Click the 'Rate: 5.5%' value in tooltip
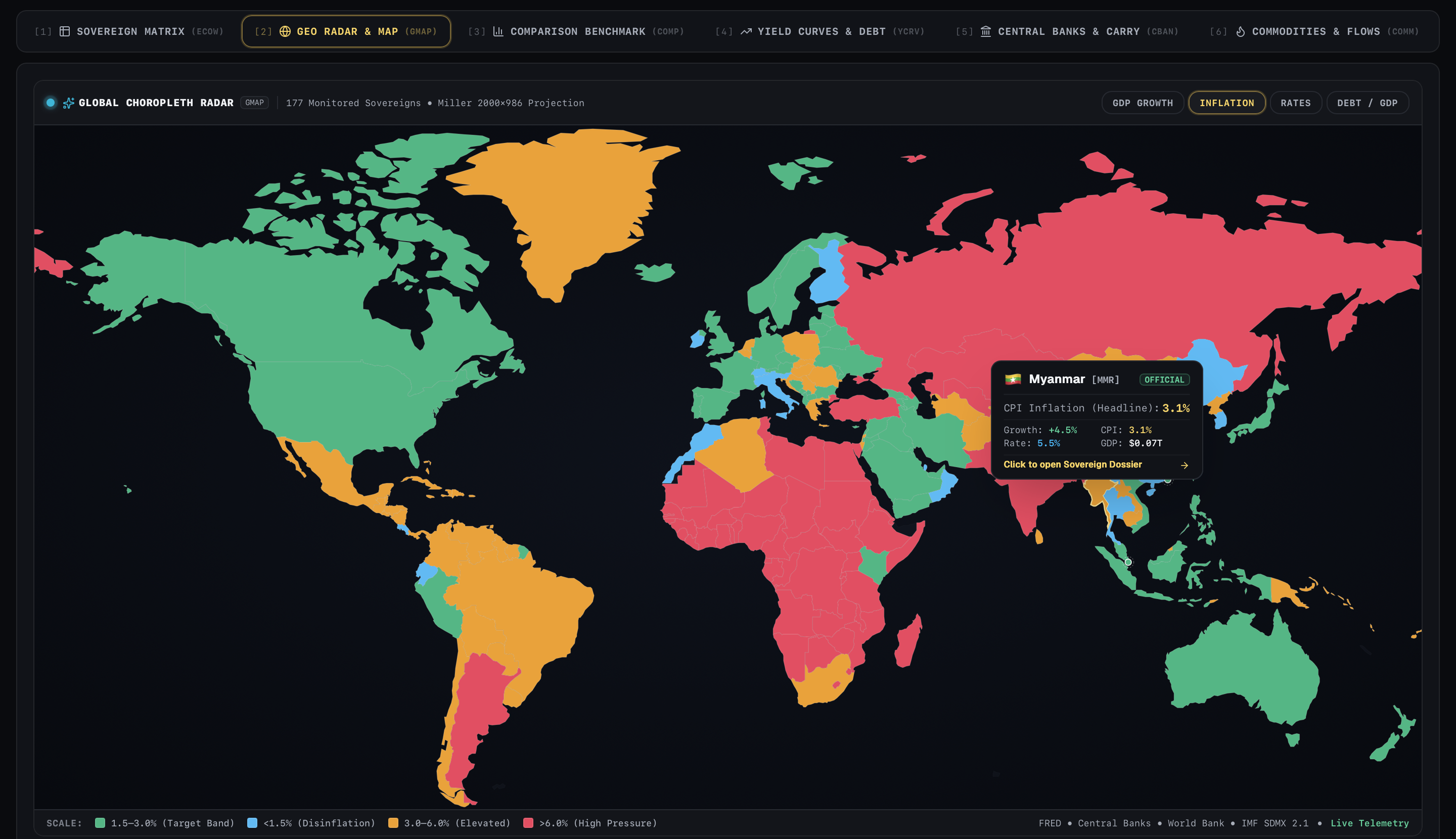 (x=1032, y=443)
